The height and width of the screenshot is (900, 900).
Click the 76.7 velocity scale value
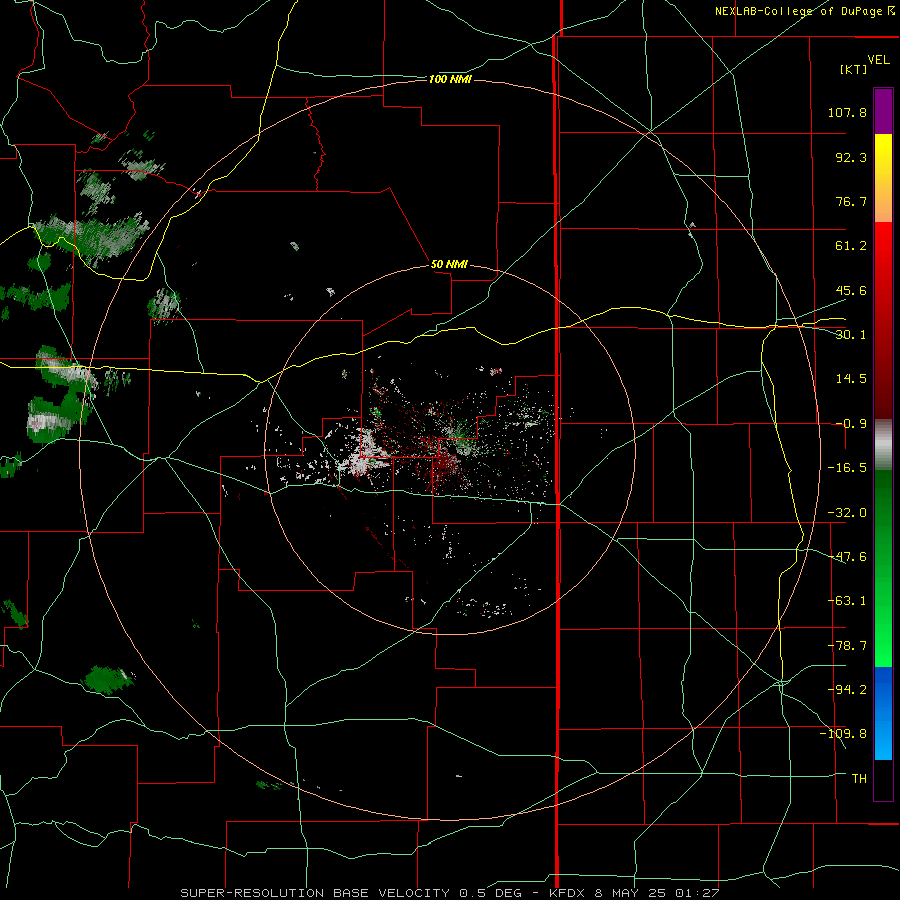point(851,201)
